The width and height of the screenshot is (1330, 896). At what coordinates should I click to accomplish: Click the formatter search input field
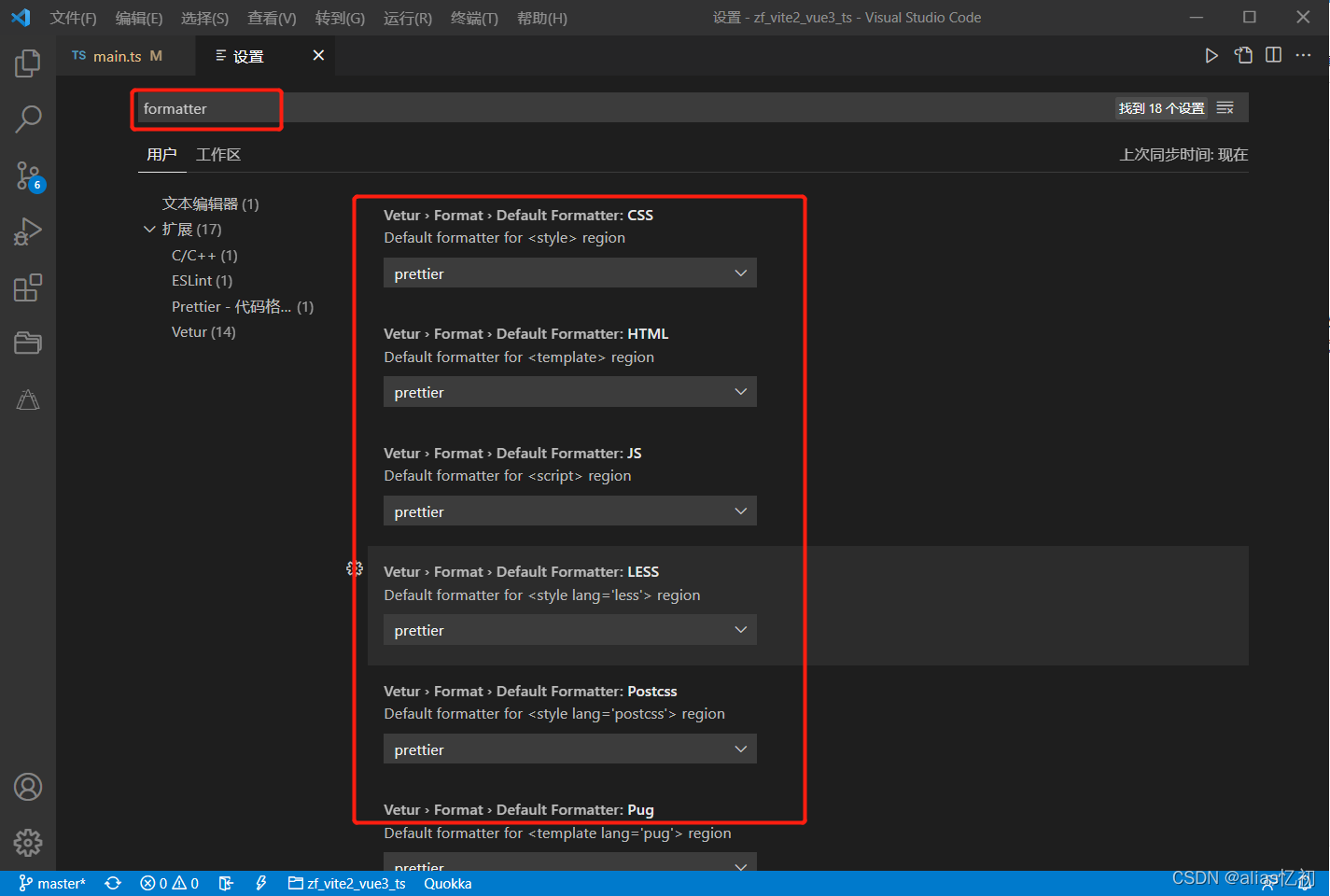(x=205, y=109)
